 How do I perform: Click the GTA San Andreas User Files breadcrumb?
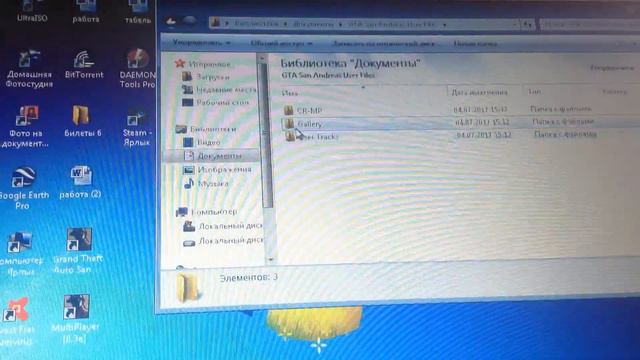[391, 24]
